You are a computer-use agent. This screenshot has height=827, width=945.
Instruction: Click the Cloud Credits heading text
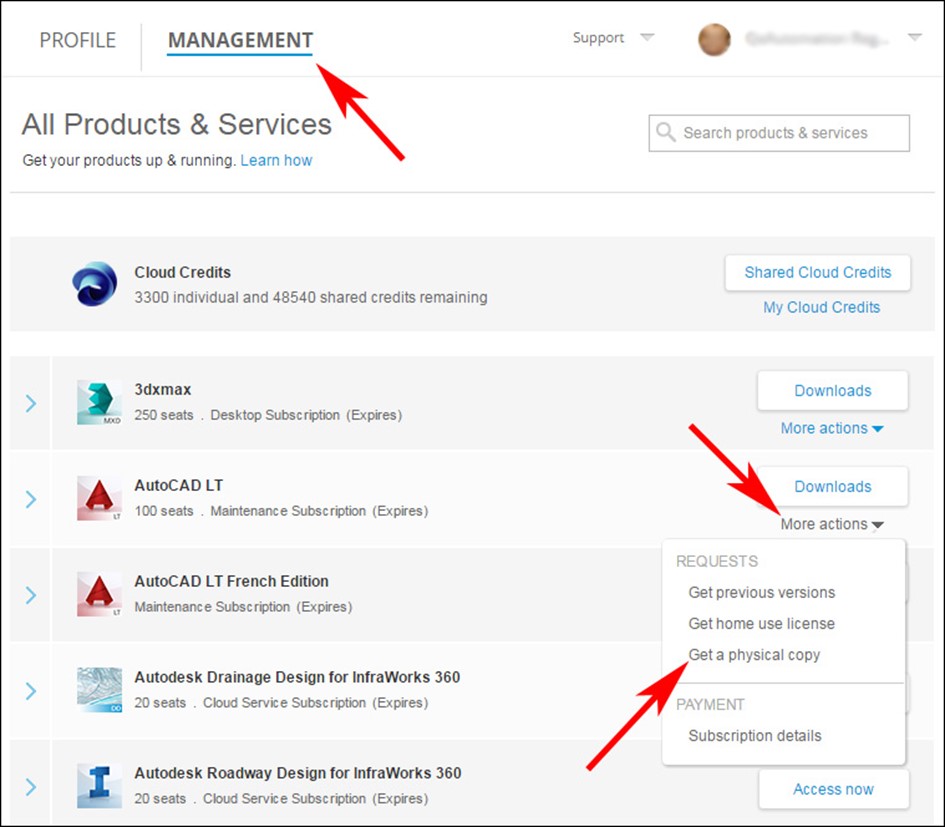[x=183, y=272]
